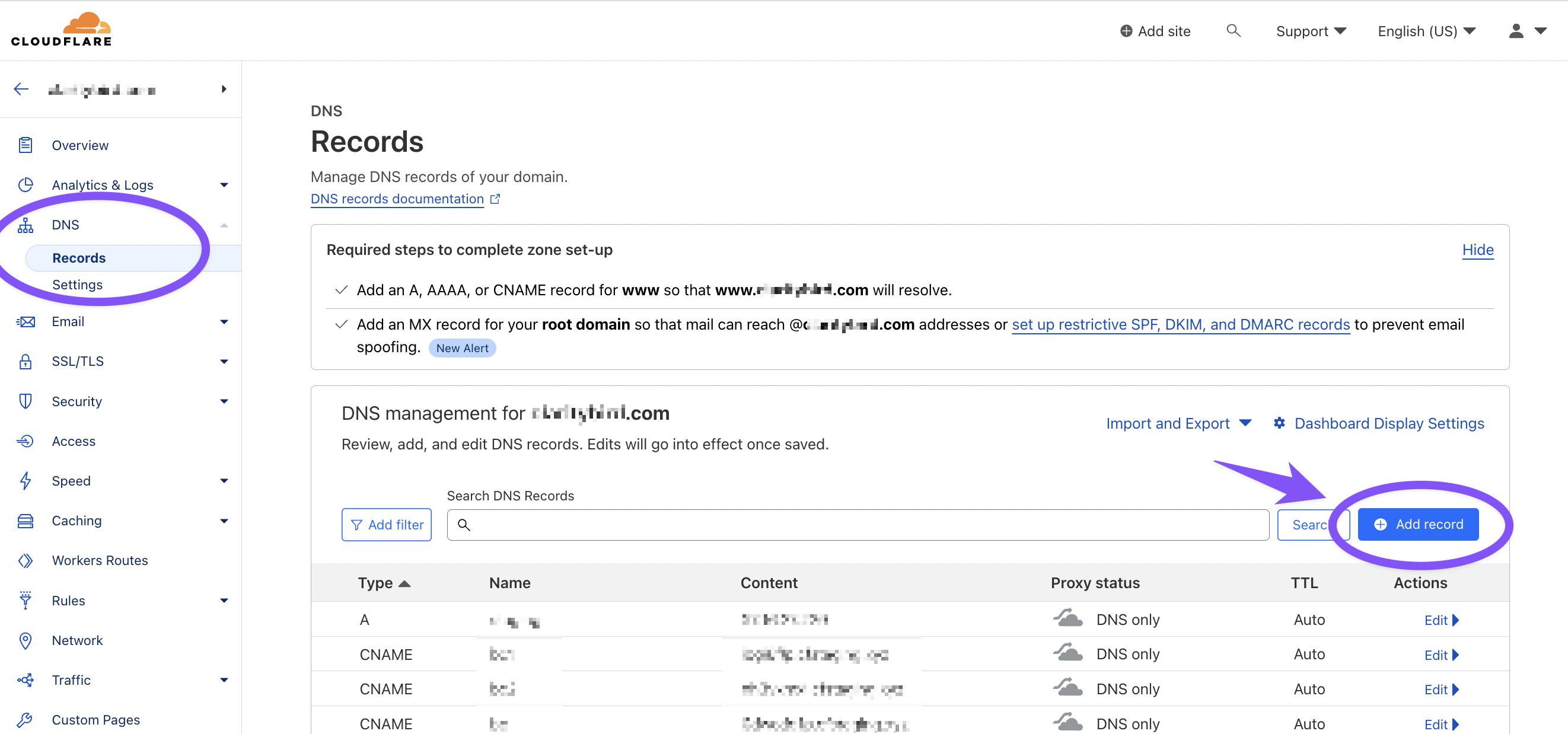
Task: Open Dashboard Display Settings
Action: (x=1389, y=423)
